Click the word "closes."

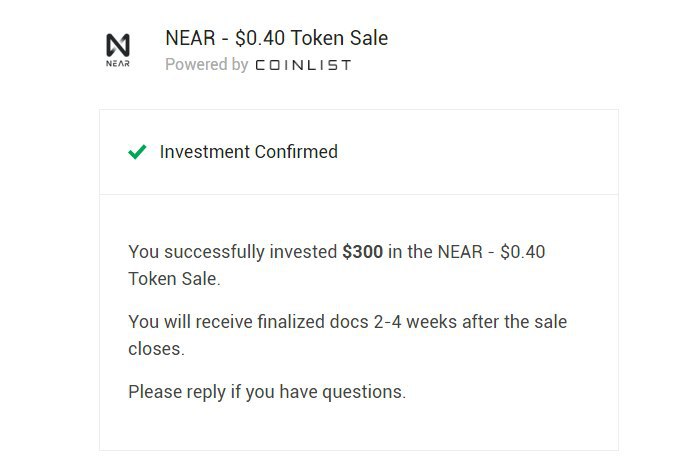[156, 349]
